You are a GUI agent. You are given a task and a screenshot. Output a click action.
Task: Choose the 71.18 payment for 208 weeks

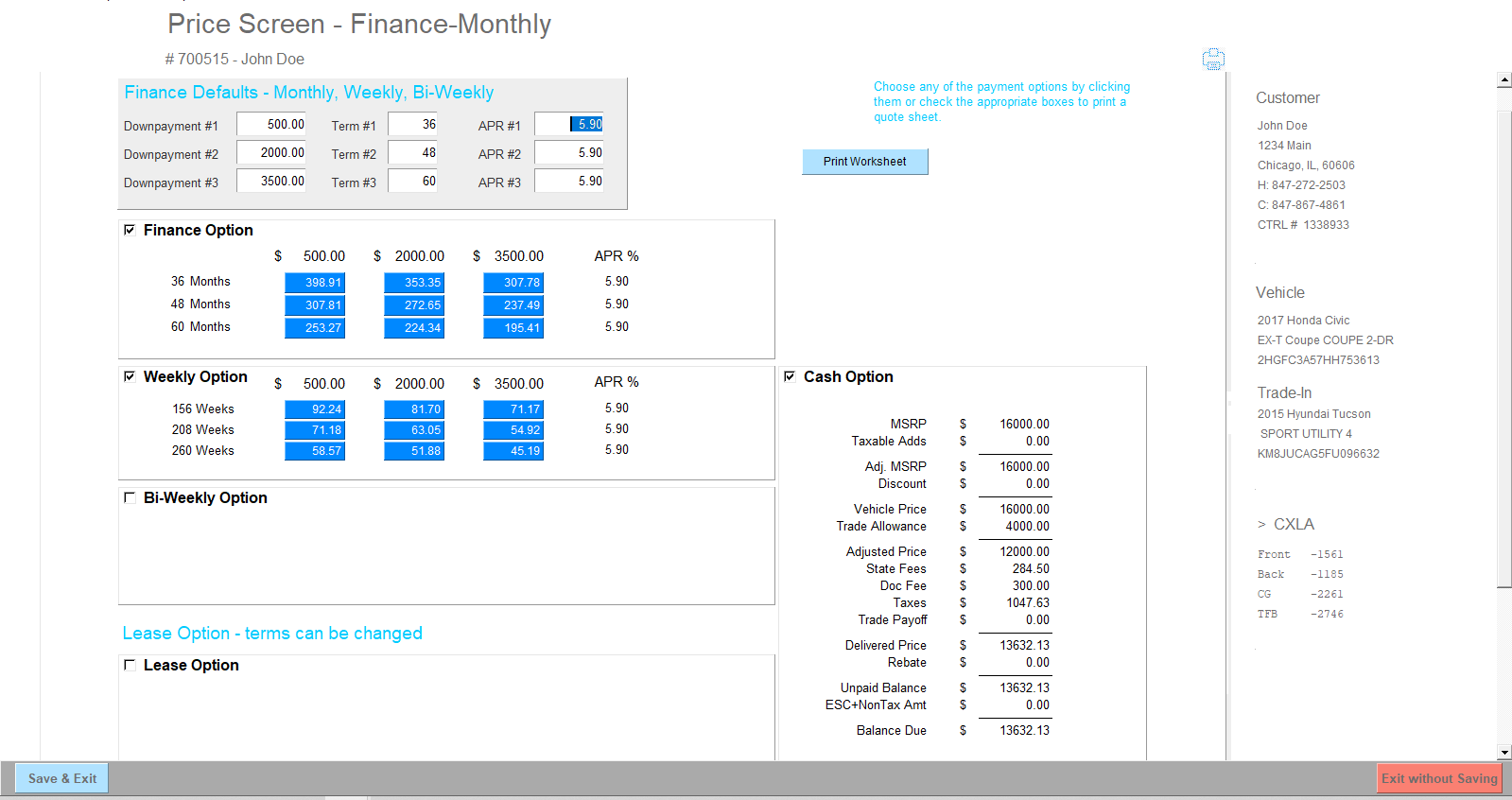point(315,430)
